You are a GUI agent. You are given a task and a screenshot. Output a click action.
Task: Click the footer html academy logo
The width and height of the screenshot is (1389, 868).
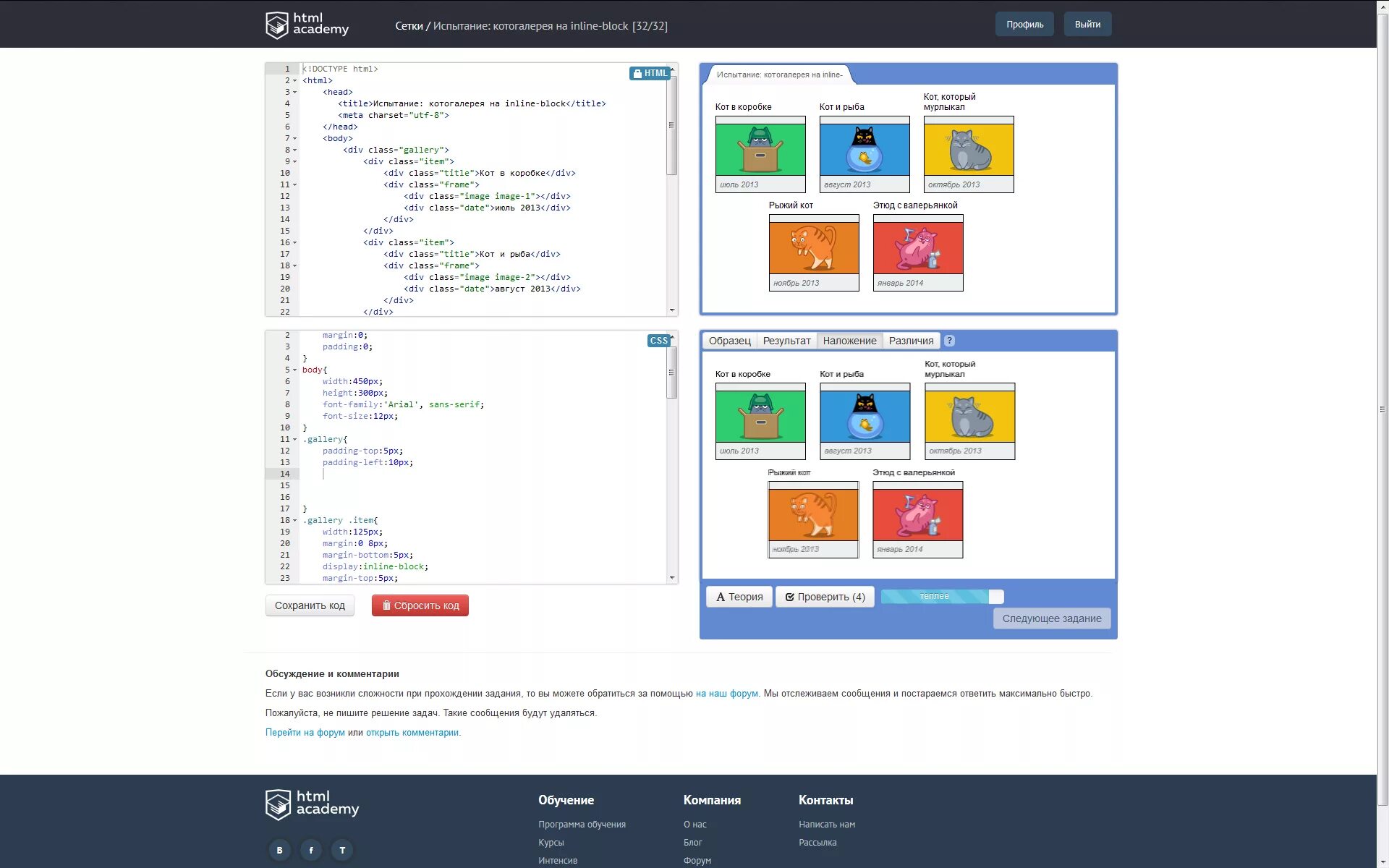(x=312, y=804)
